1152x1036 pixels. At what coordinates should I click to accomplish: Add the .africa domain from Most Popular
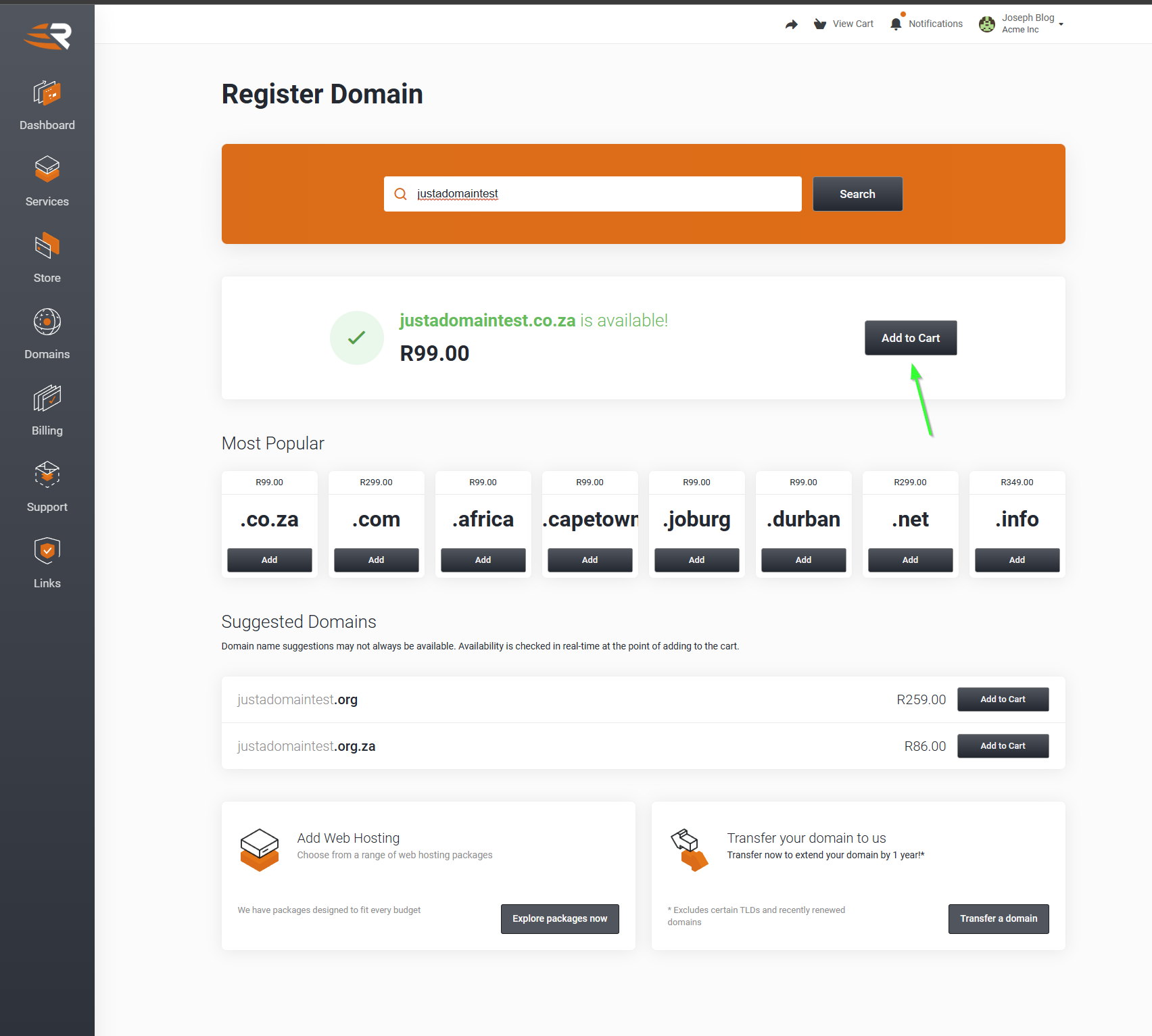(x=483, y=560)
